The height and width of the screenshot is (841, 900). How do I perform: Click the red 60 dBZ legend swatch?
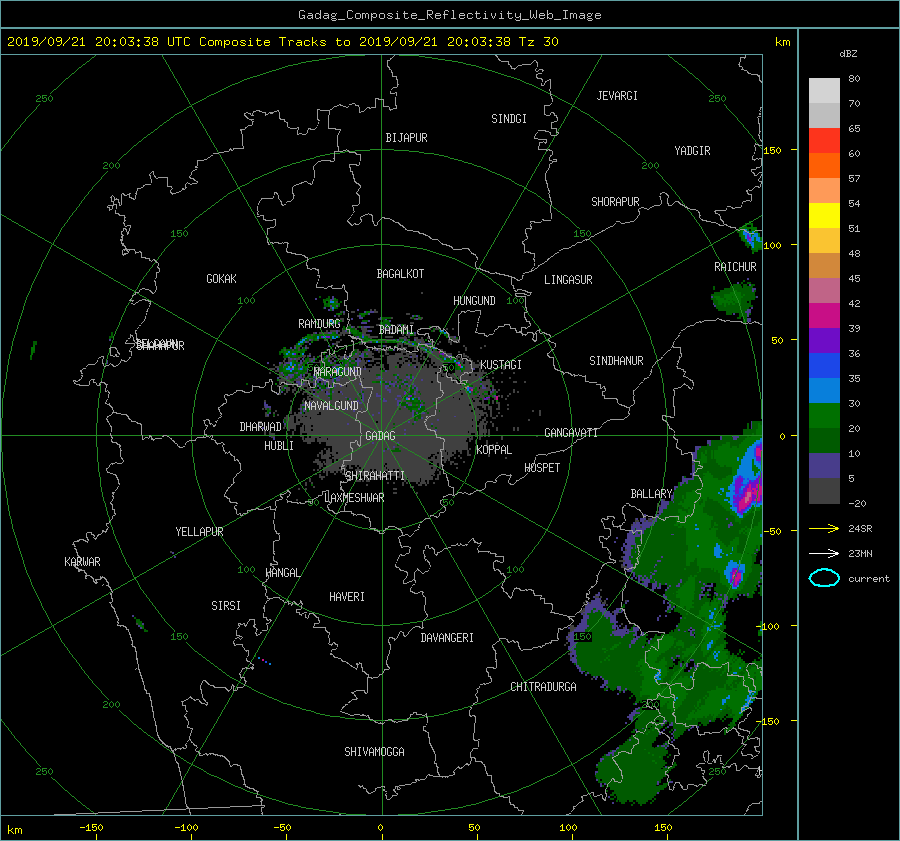824,140
